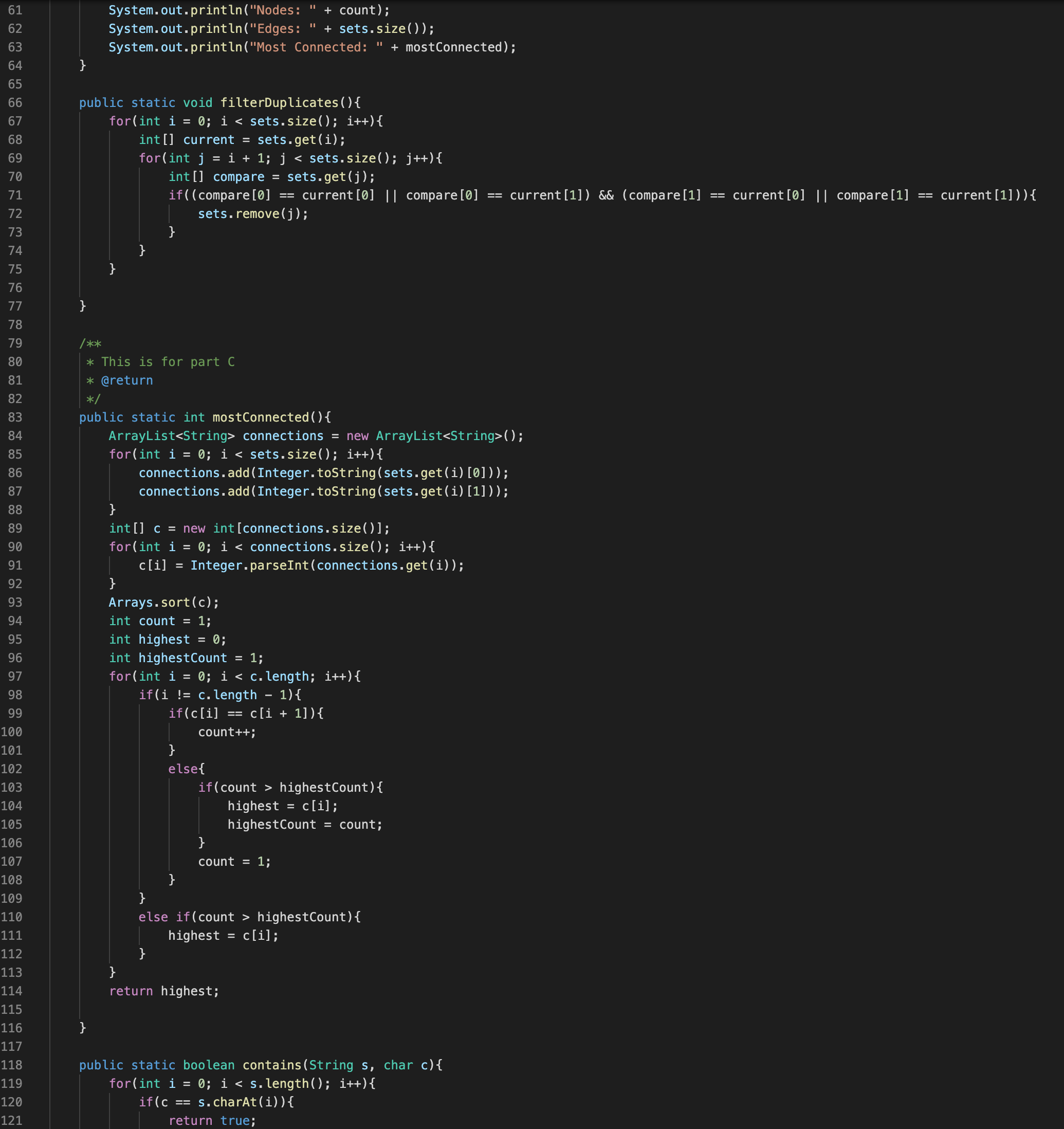Click the "Most Connected: " string literal
The height and width of the screenshot is (1129, 1064).
[316, 47]
